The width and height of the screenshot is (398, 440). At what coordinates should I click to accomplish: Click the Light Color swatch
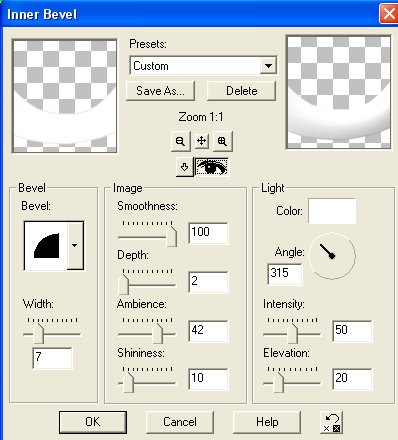pyautogui.click(x=332, y=211)
